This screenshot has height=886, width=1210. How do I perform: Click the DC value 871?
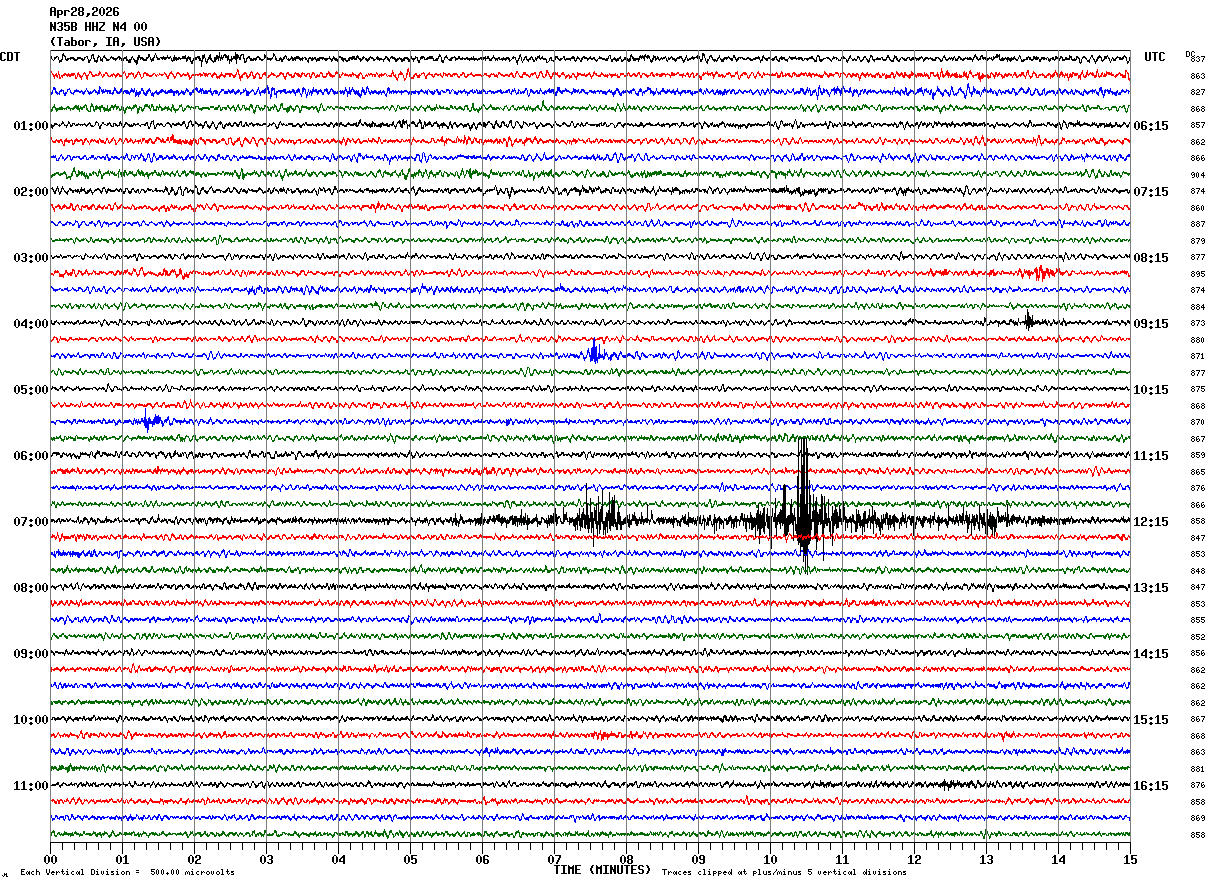(1197, 356)
